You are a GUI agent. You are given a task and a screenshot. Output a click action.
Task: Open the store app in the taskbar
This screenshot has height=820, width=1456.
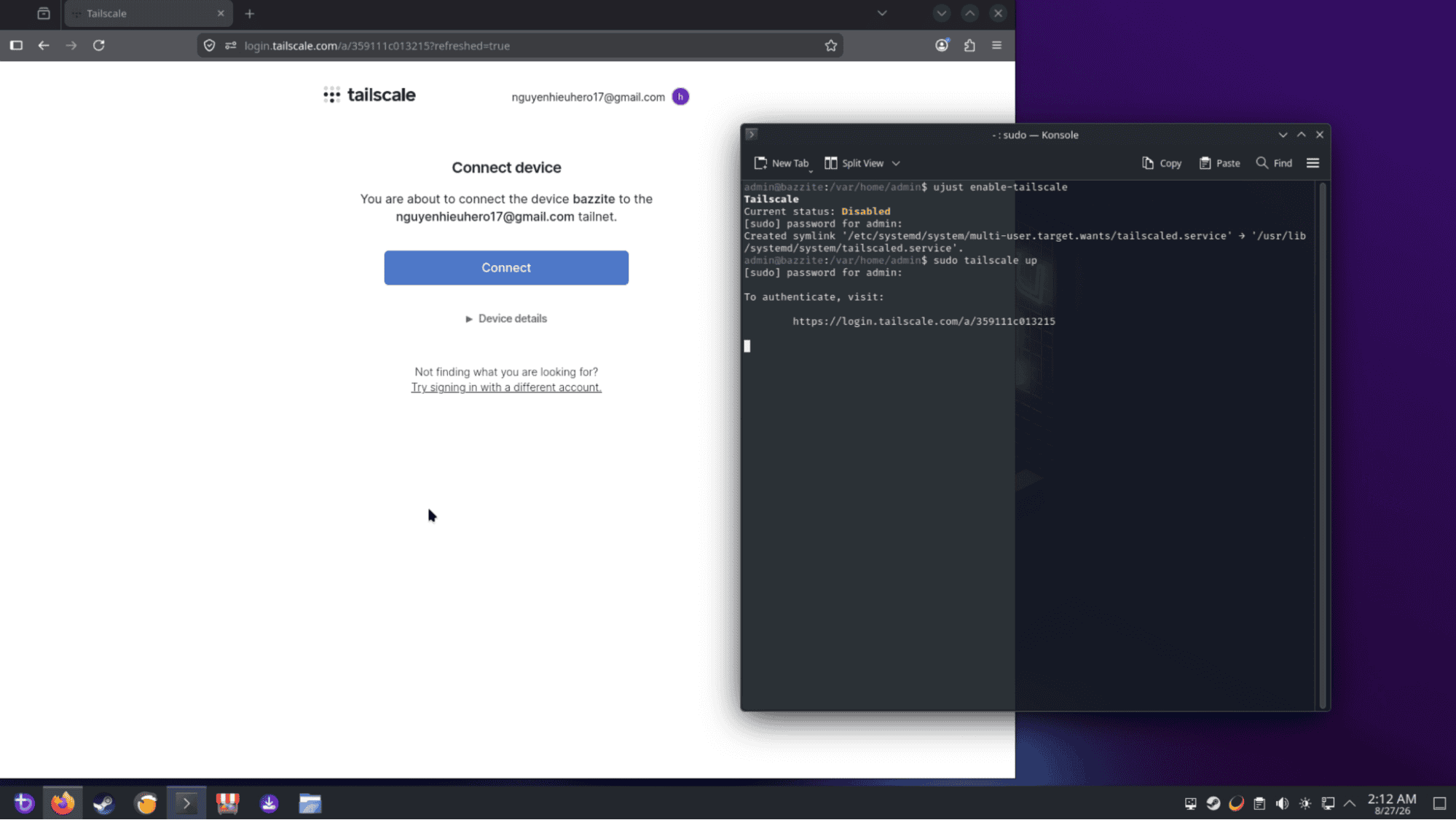pyautogui.click(x=228, y=803)
